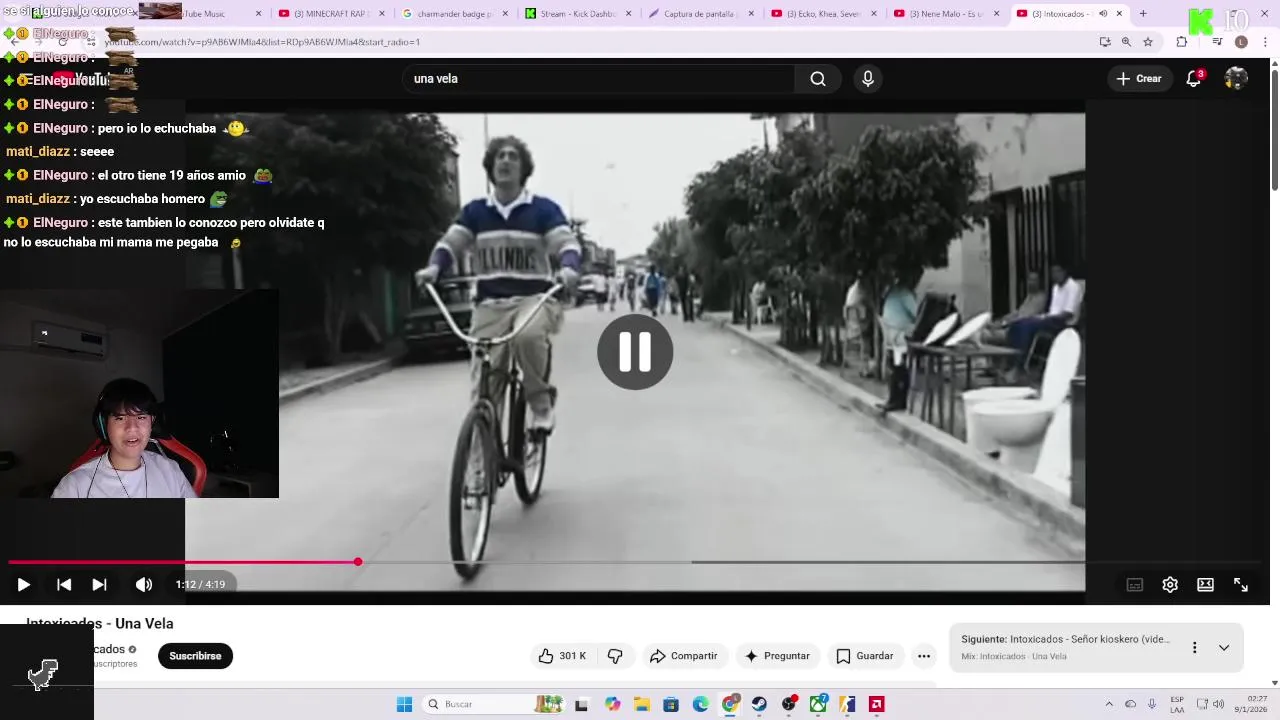Switch to Chrome in the taskbar
1280x720 pixels.
[730, 704]
